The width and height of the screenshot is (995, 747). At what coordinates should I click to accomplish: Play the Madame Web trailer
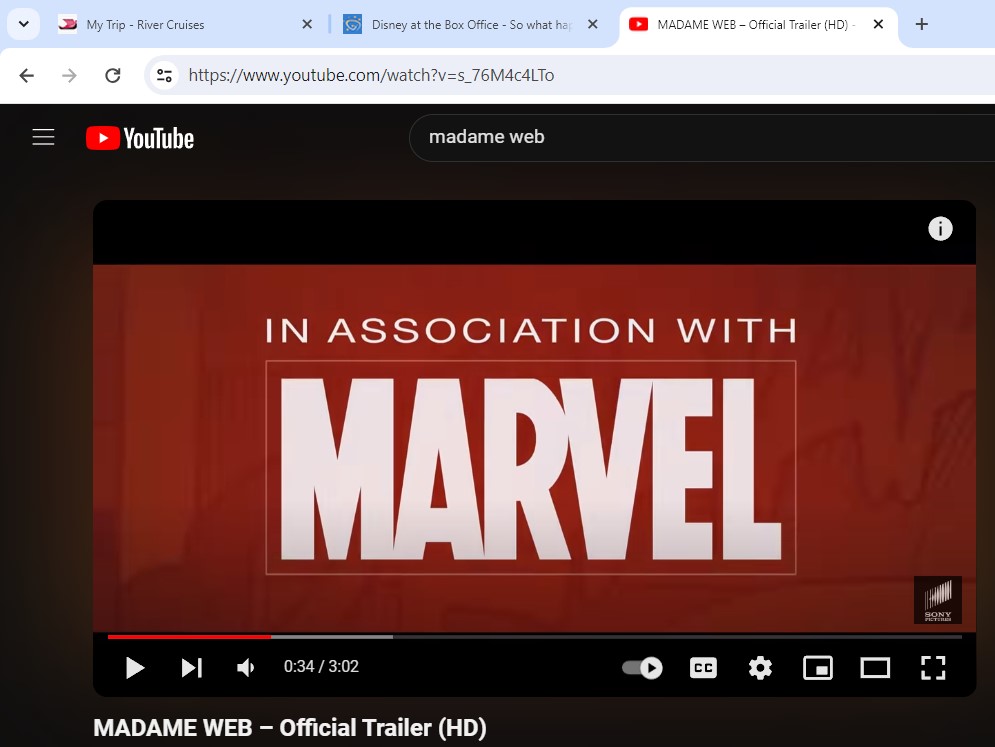click(x=135, y=667)
